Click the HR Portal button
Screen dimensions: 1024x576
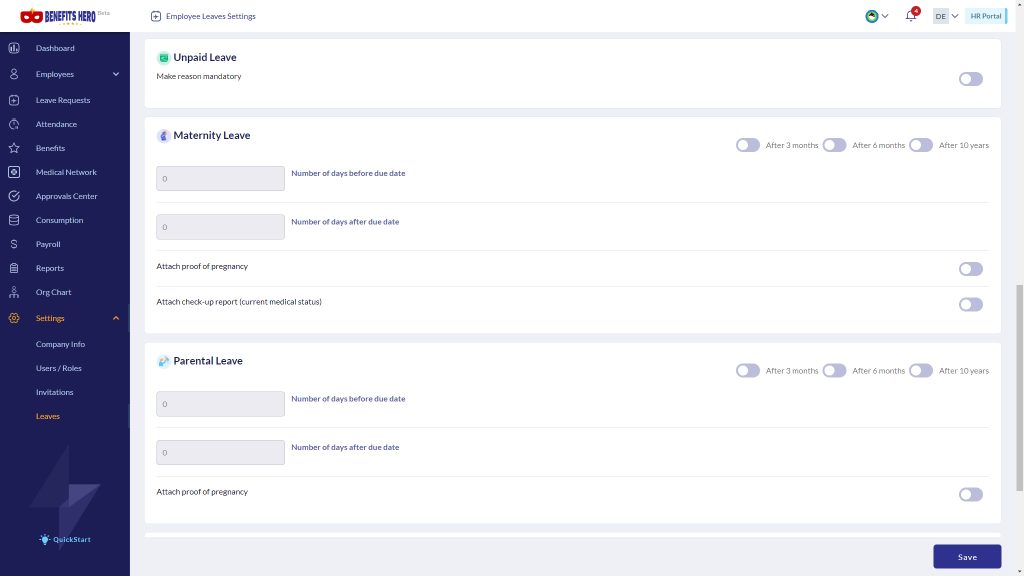click(985, 16)
